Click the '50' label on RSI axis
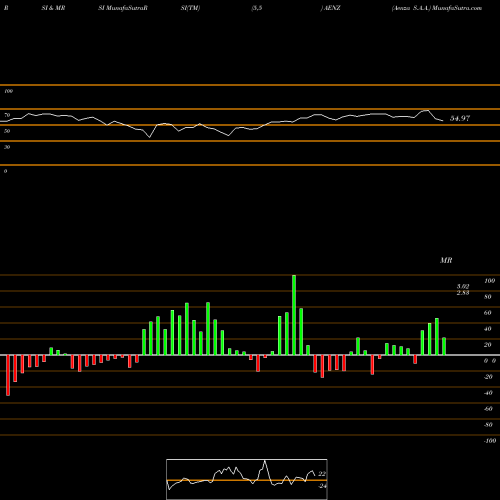This screenshot has width=500, height=500. click(x=7, y=131)
